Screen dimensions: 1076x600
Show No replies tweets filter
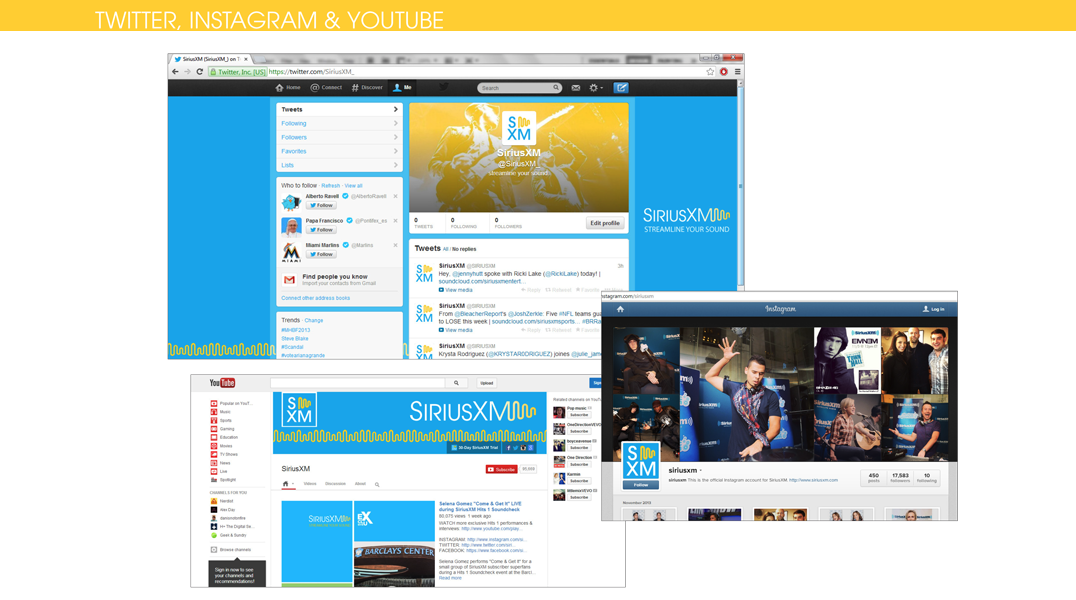click(x=464, y=249)
